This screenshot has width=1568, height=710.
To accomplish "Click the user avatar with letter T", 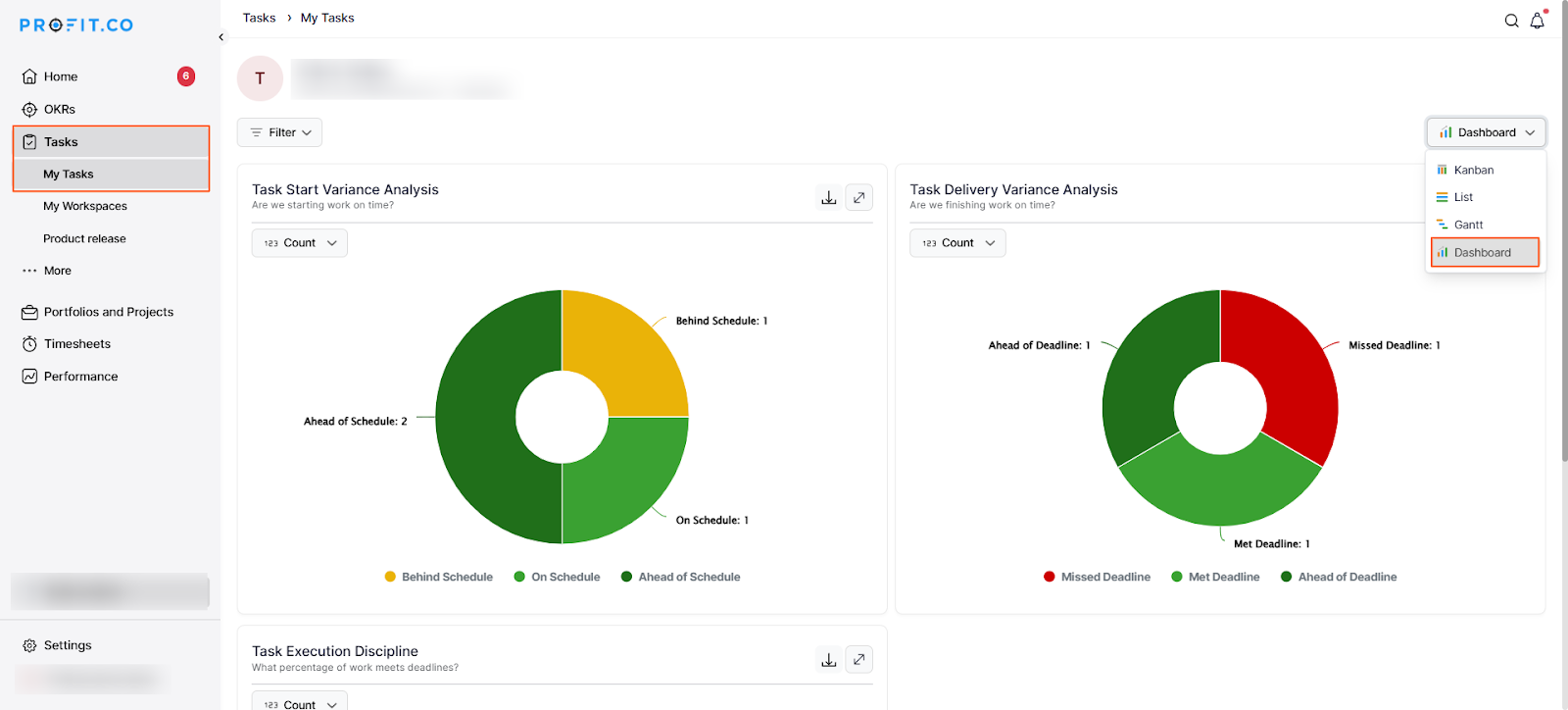I will pyautogui.click(x=260, y=78).
